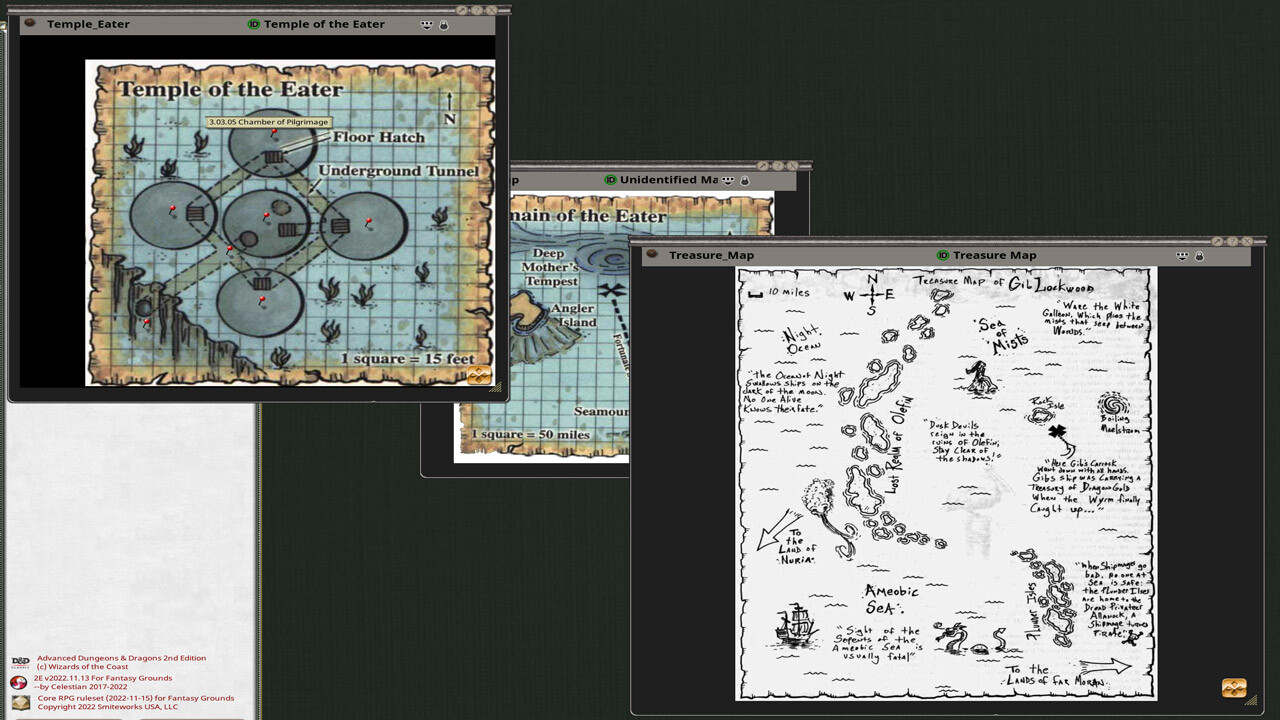Image resolution: width=1280 pixels, height=720 pixels.
Task: Toggle the ID status of Temple of the Eater
Action: (x=253, y=24)
